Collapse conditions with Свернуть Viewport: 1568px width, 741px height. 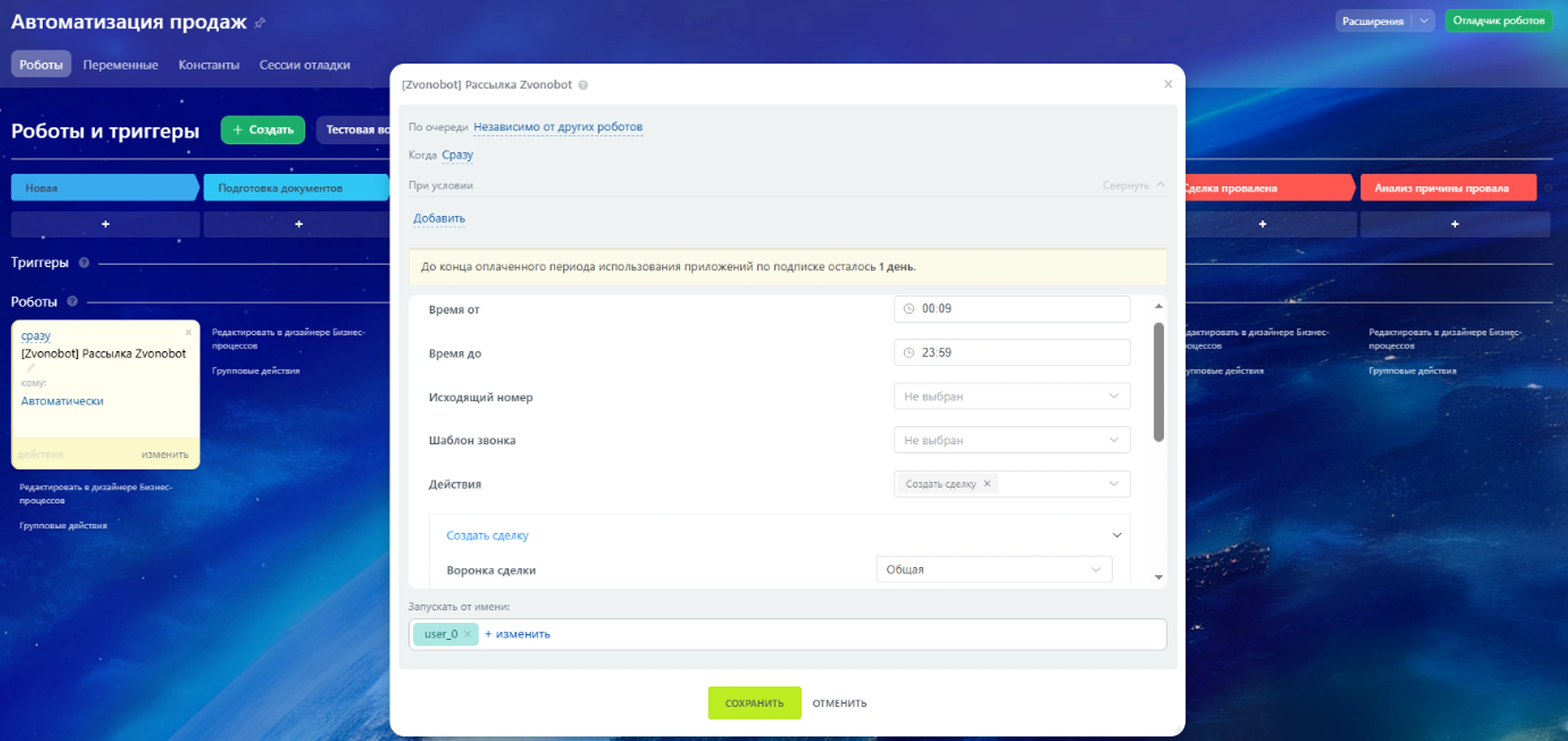coord(1133,185)
